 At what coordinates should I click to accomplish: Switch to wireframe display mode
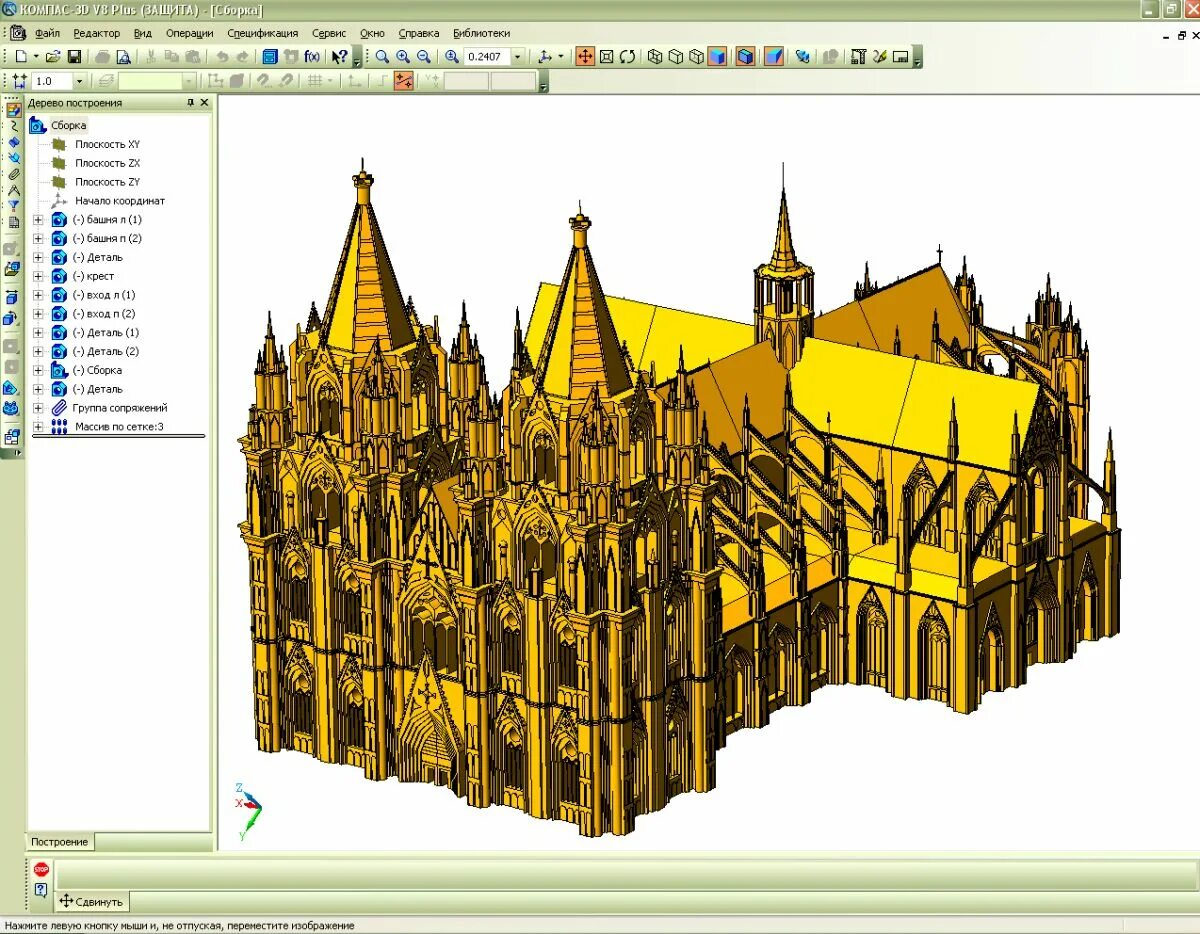(655, 57)
